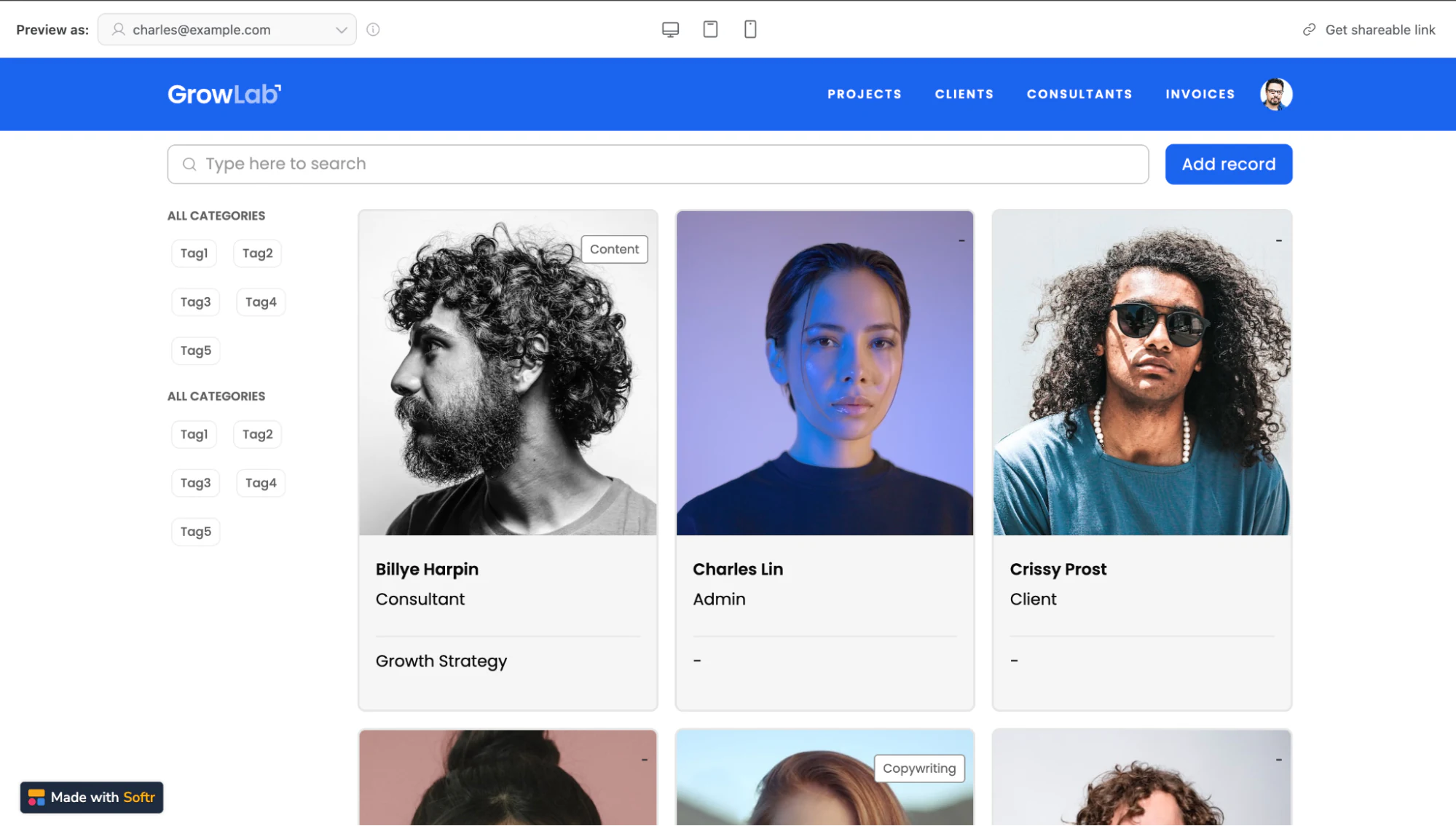Switch to tablet preview mode icon
Viewport: 1456px width, 826px height.
point(710,29)
